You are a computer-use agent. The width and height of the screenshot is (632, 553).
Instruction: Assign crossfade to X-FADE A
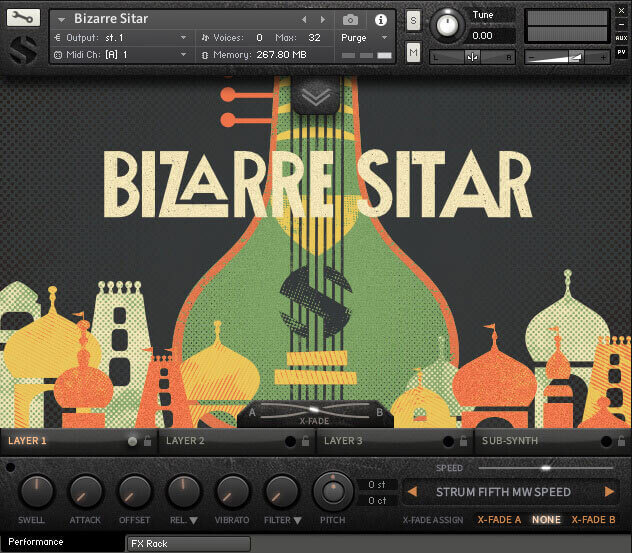[499, 520]
